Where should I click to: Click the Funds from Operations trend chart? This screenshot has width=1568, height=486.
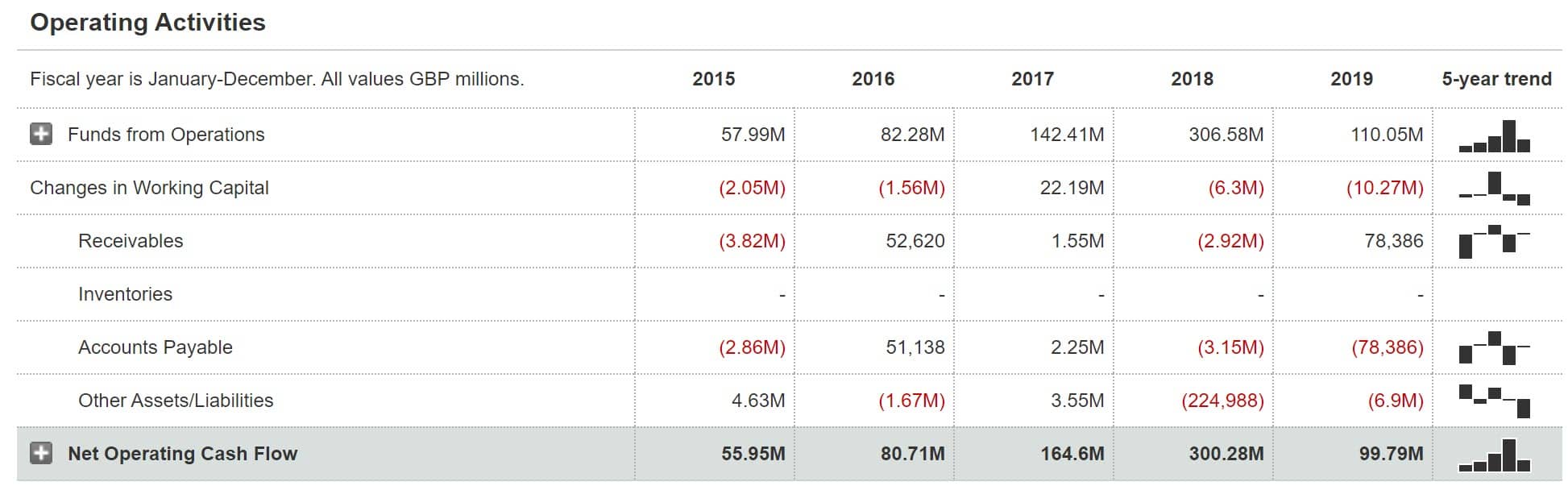1494,137
